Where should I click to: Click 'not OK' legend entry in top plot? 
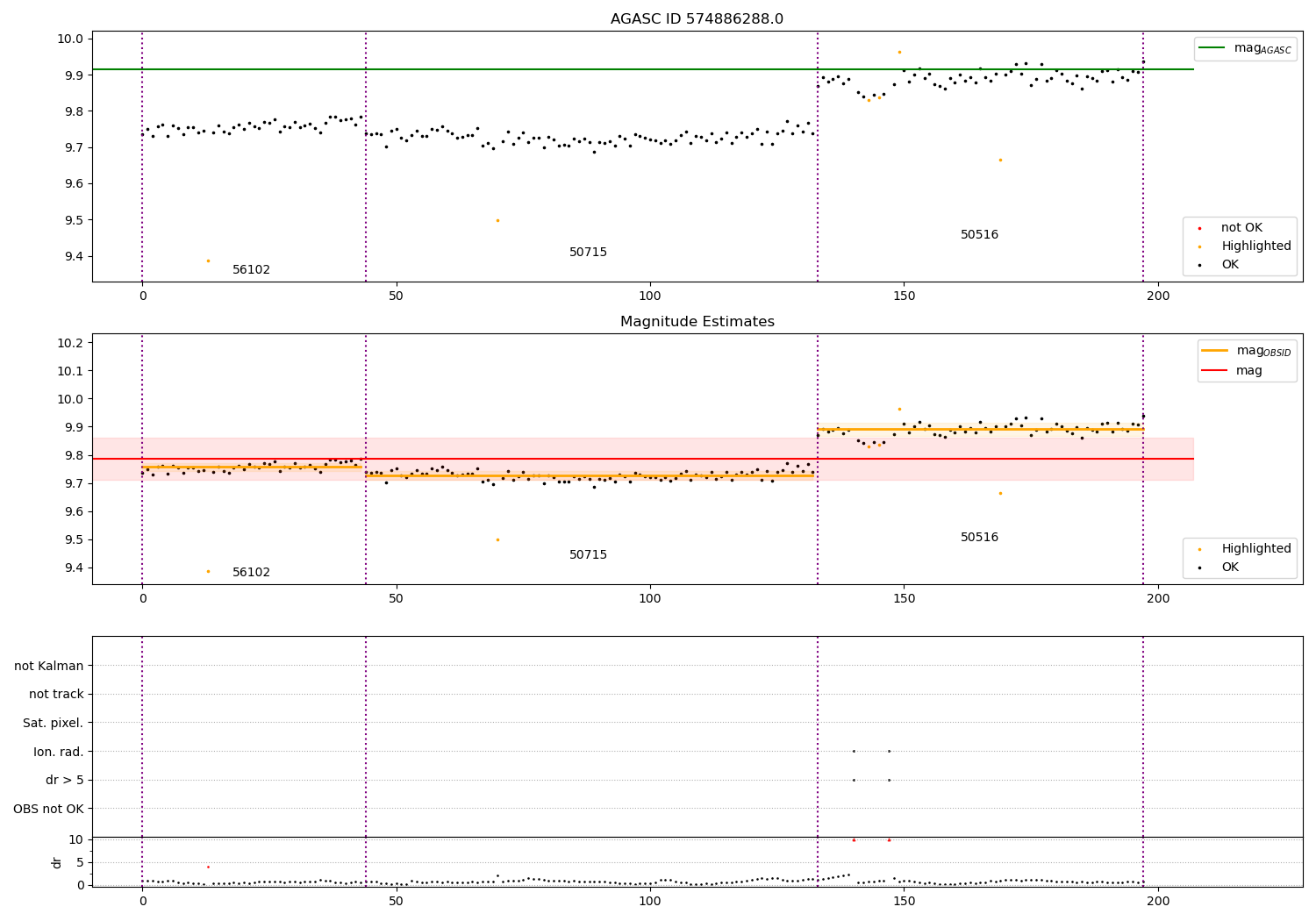click(x=1241, y=228)
